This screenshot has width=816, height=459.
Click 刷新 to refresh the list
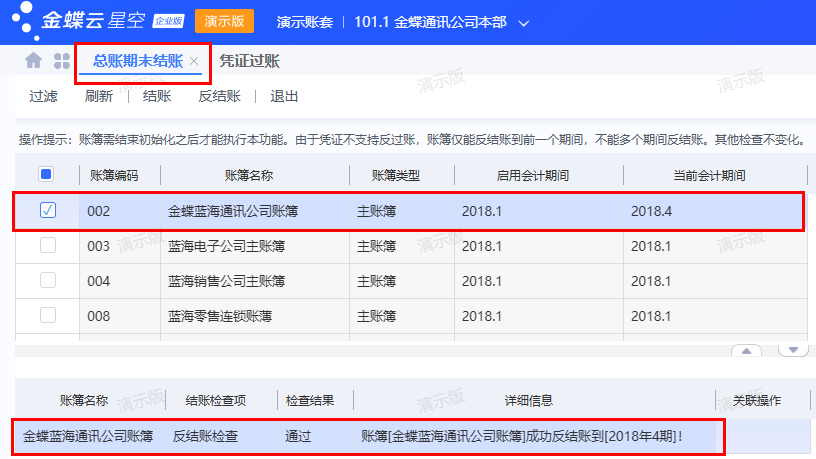point(99,96)
